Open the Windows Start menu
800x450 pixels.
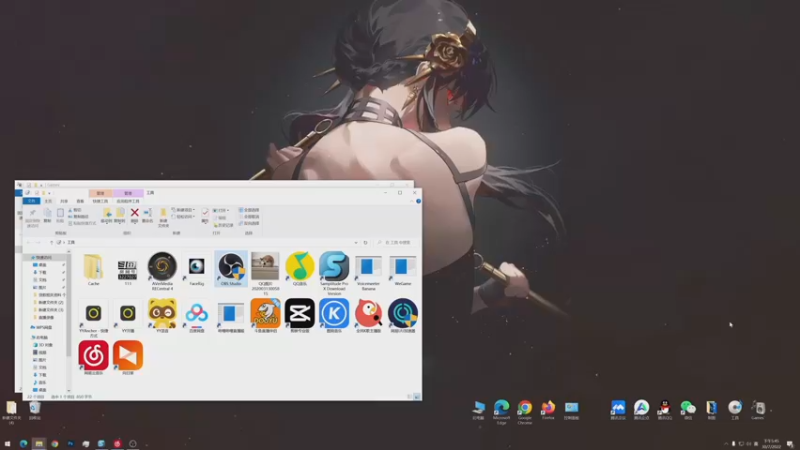pyautogui.click(x=7, y=444)
